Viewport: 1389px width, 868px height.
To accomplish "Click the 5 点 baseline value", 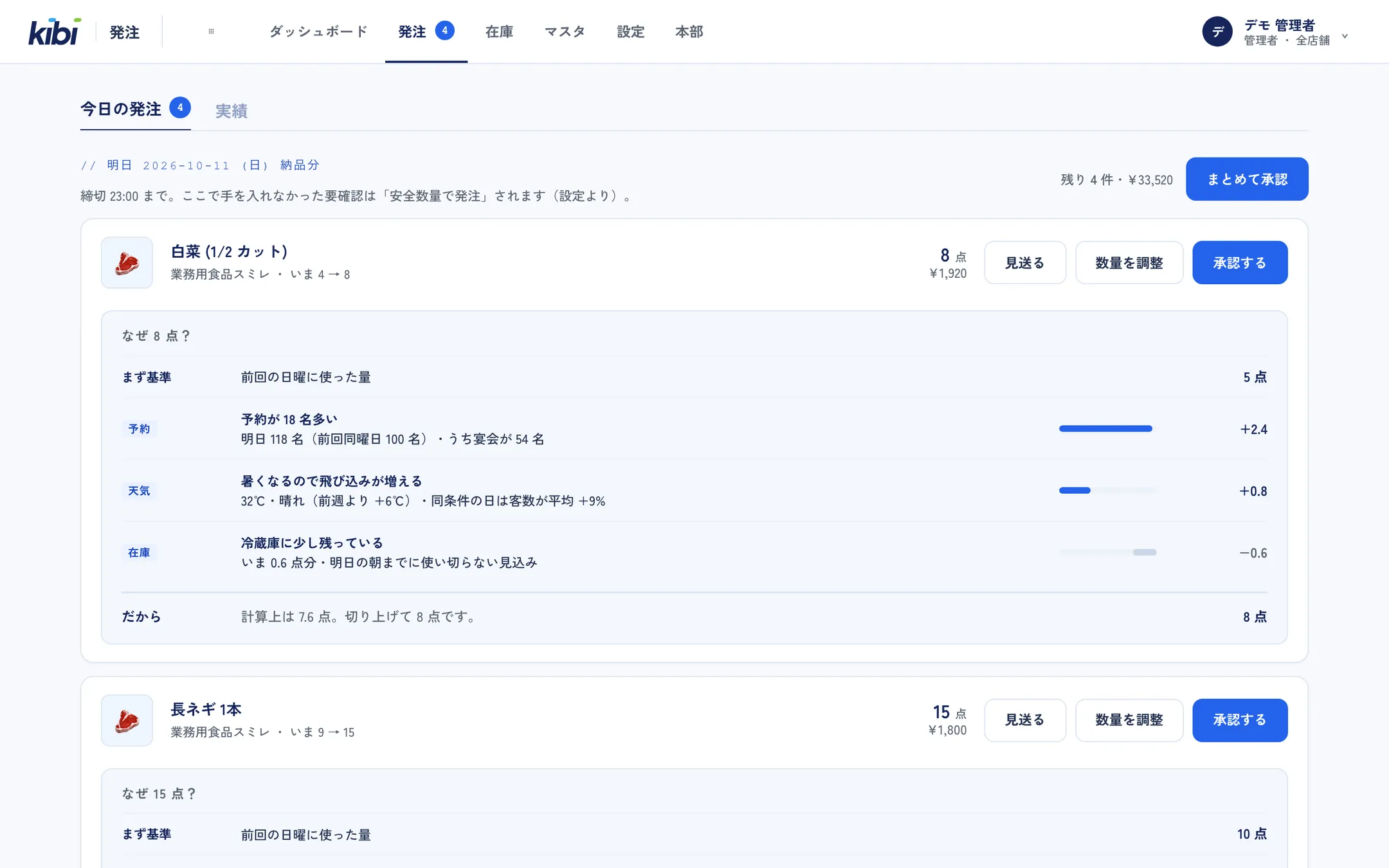I will point(1255,377).
